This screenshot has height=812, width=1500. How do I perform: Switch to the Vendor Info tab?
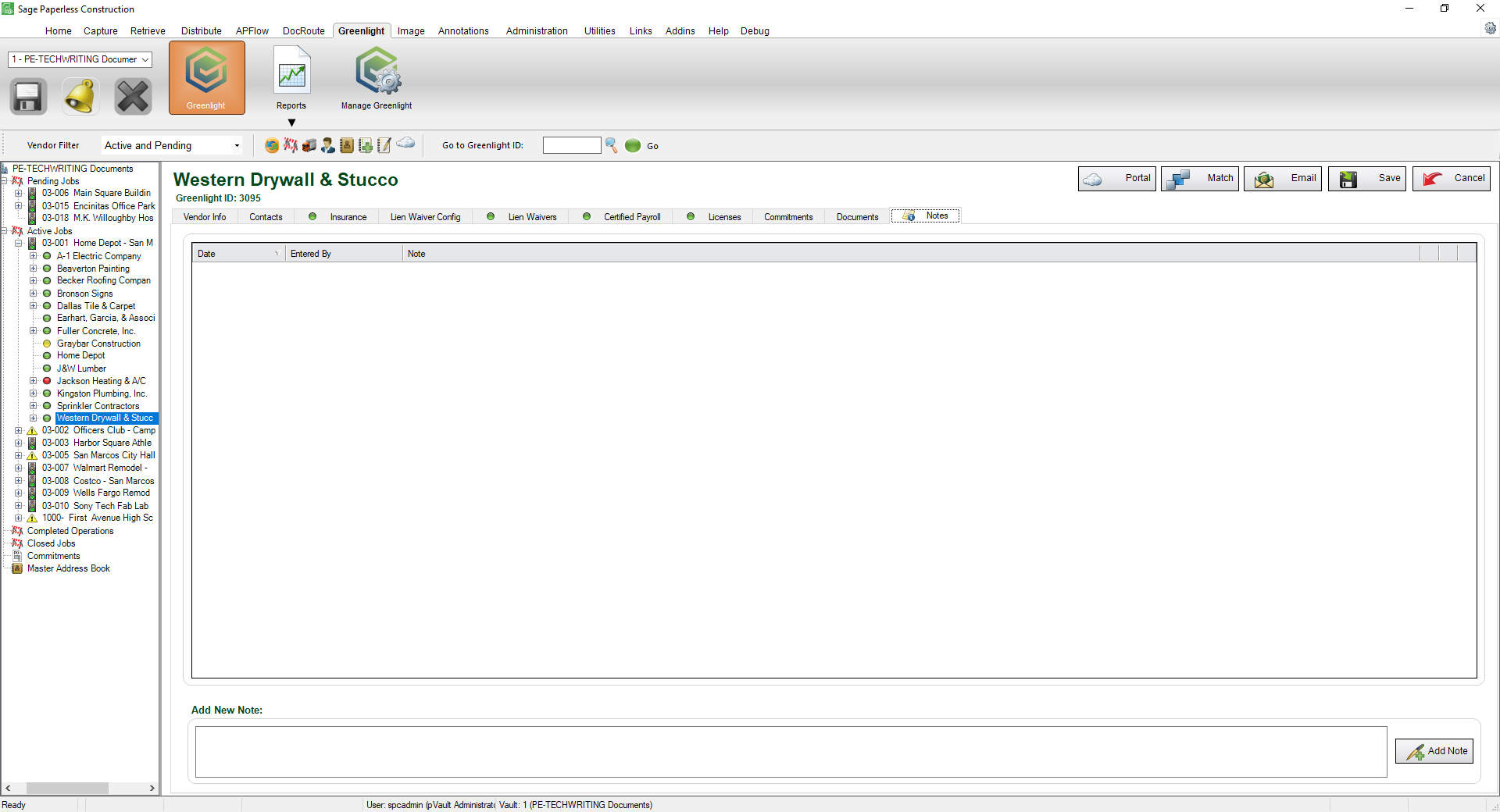[x=205, y=217]
